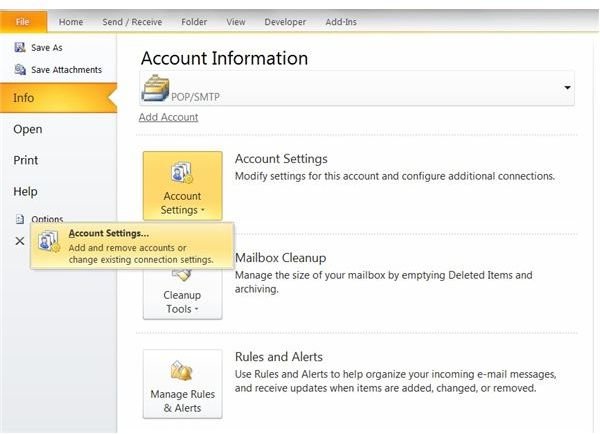
Task: Click the Account Information heading
Action: (224, 59)
